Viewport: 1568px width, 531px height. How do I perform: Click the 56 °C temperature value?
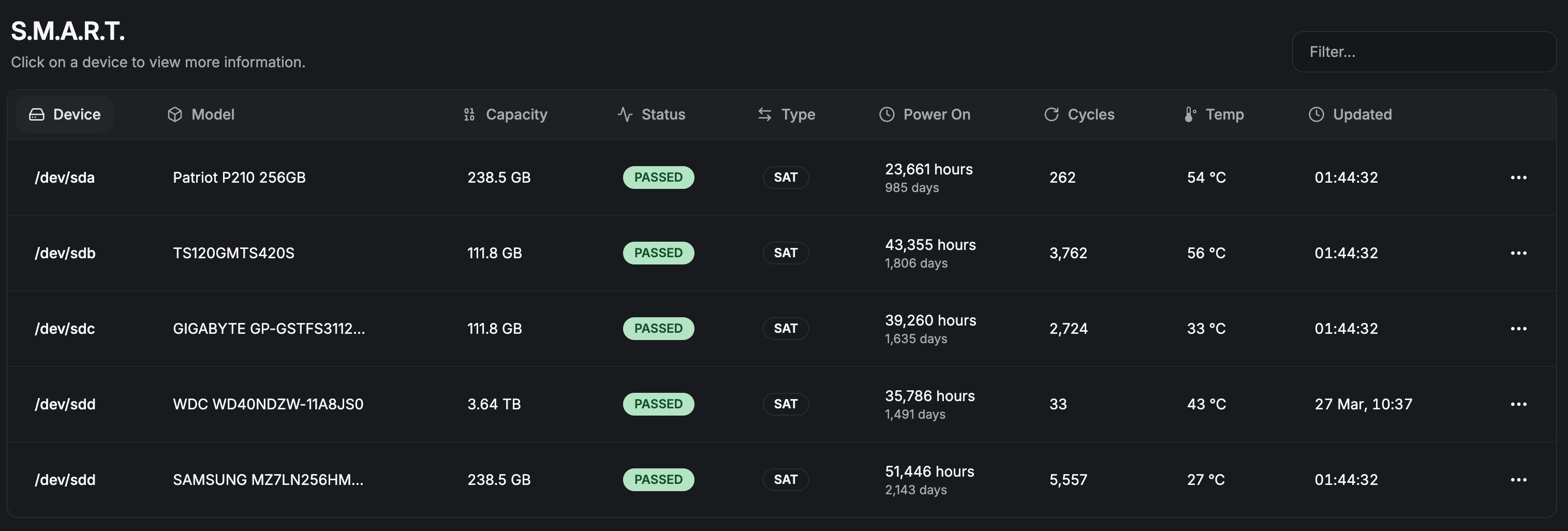1206,253
